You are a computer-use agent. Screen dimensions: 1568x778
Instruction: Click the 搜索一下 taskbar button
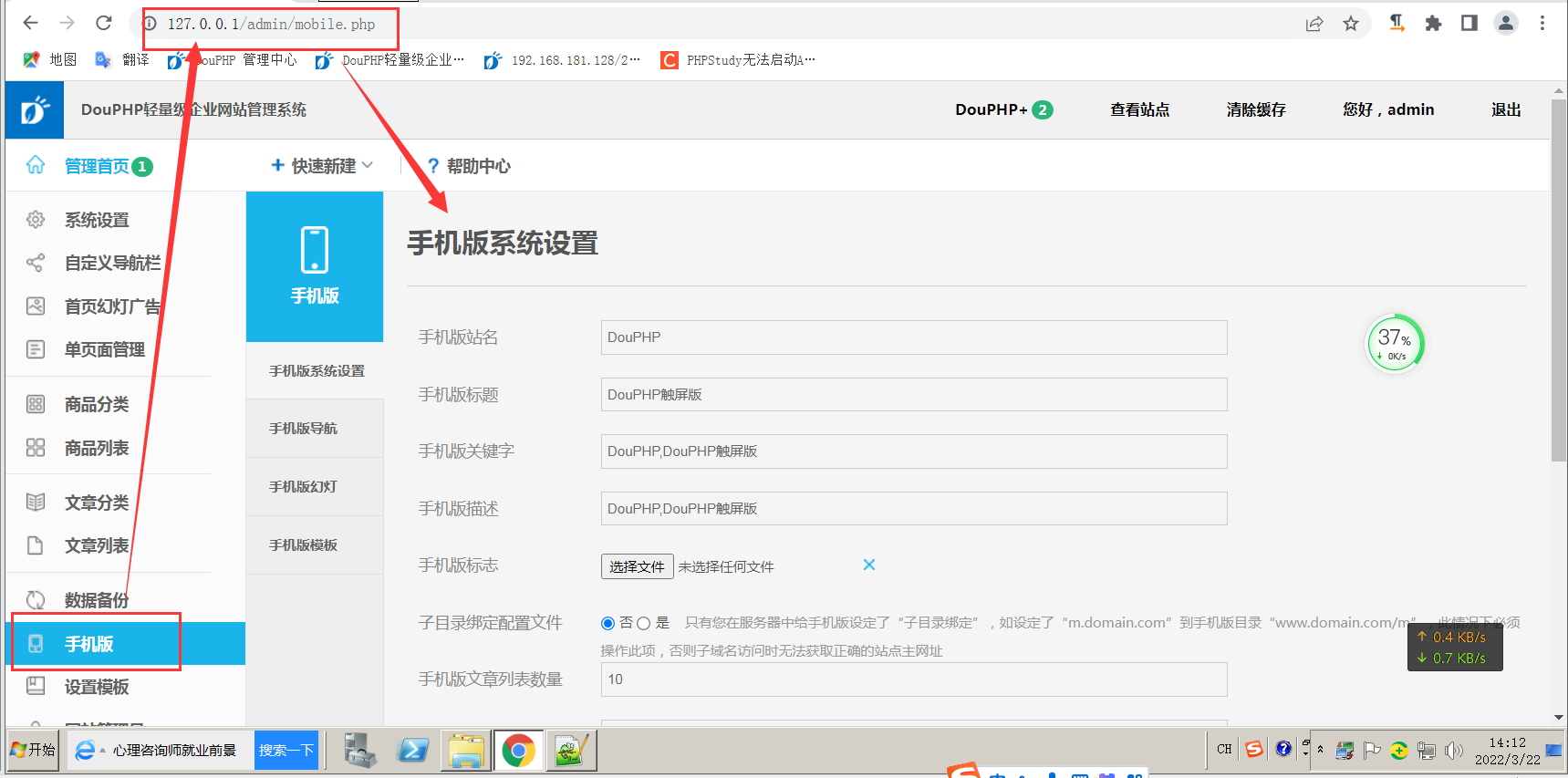[x=286, y=750]
